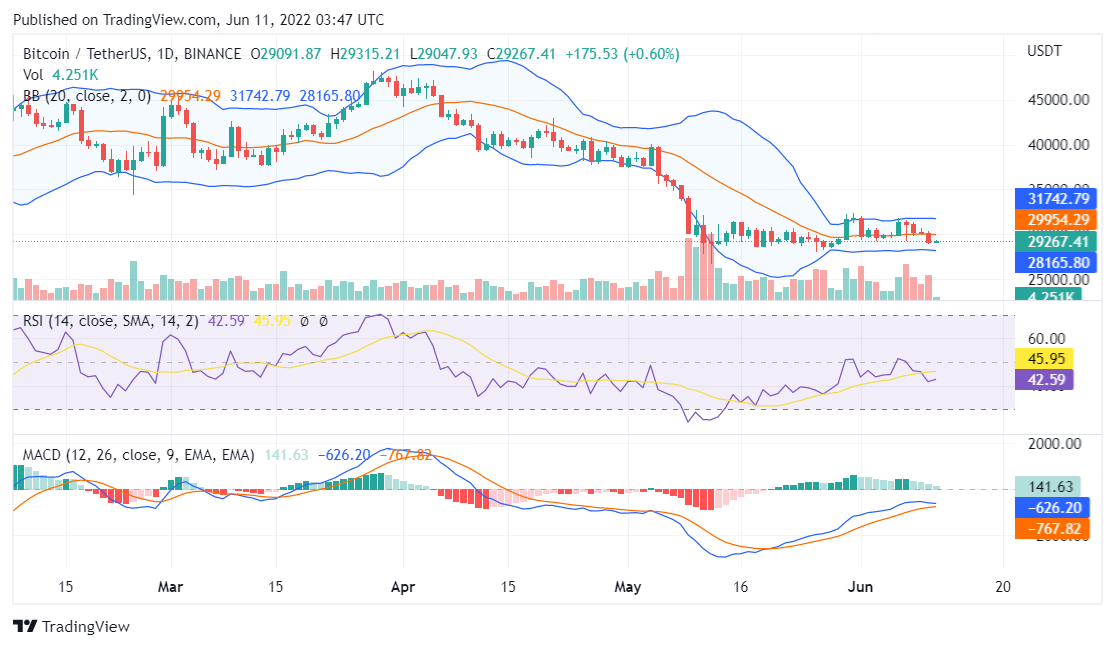Viewport: 1115px width, 648px height.
Task: Select the BB (20, close, 2, 0) indicator legend
Action: (x=87, y=96)
